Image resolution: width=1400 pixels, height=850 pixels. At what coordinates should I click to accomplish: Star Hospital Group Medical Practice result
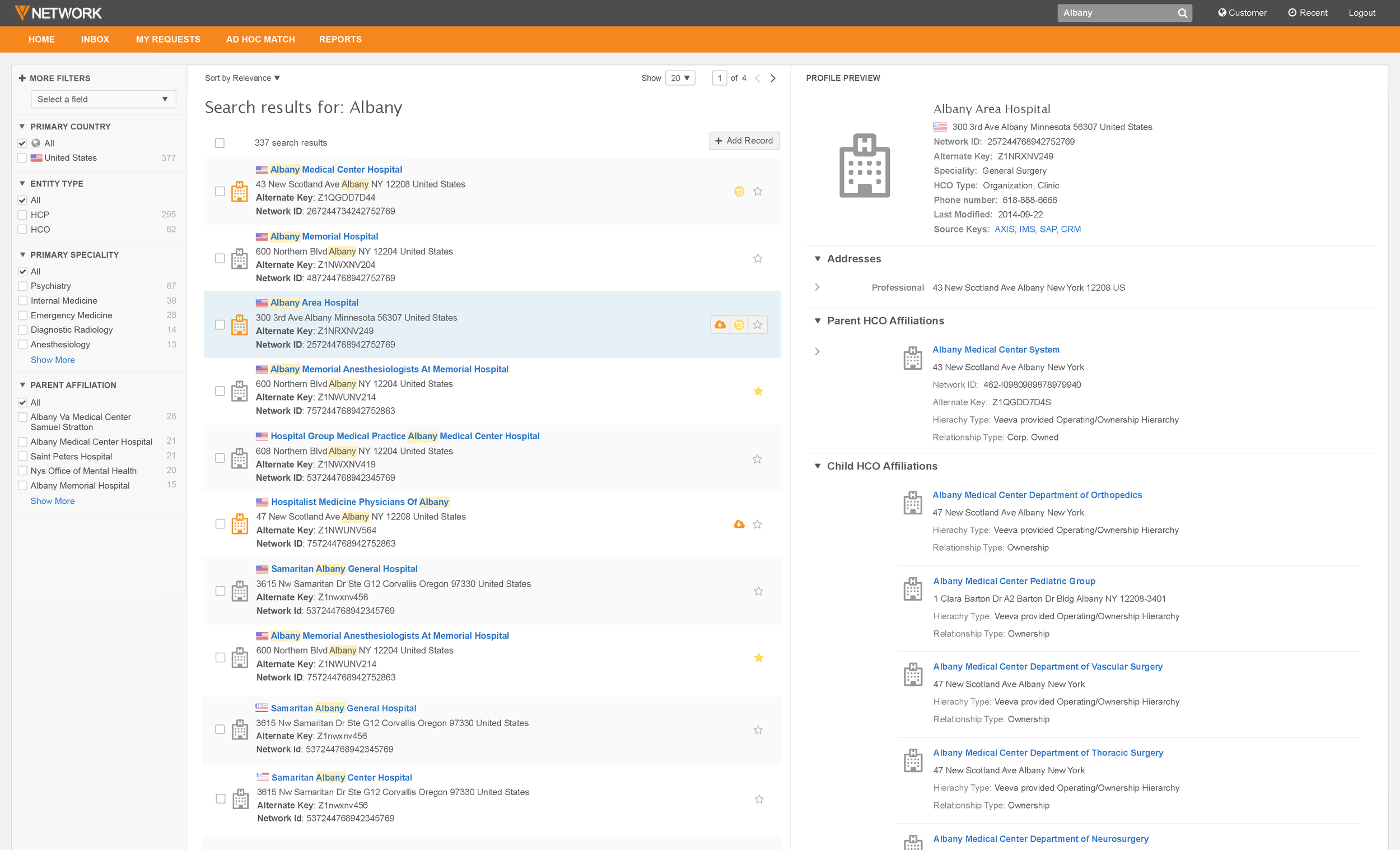(757, 459)
